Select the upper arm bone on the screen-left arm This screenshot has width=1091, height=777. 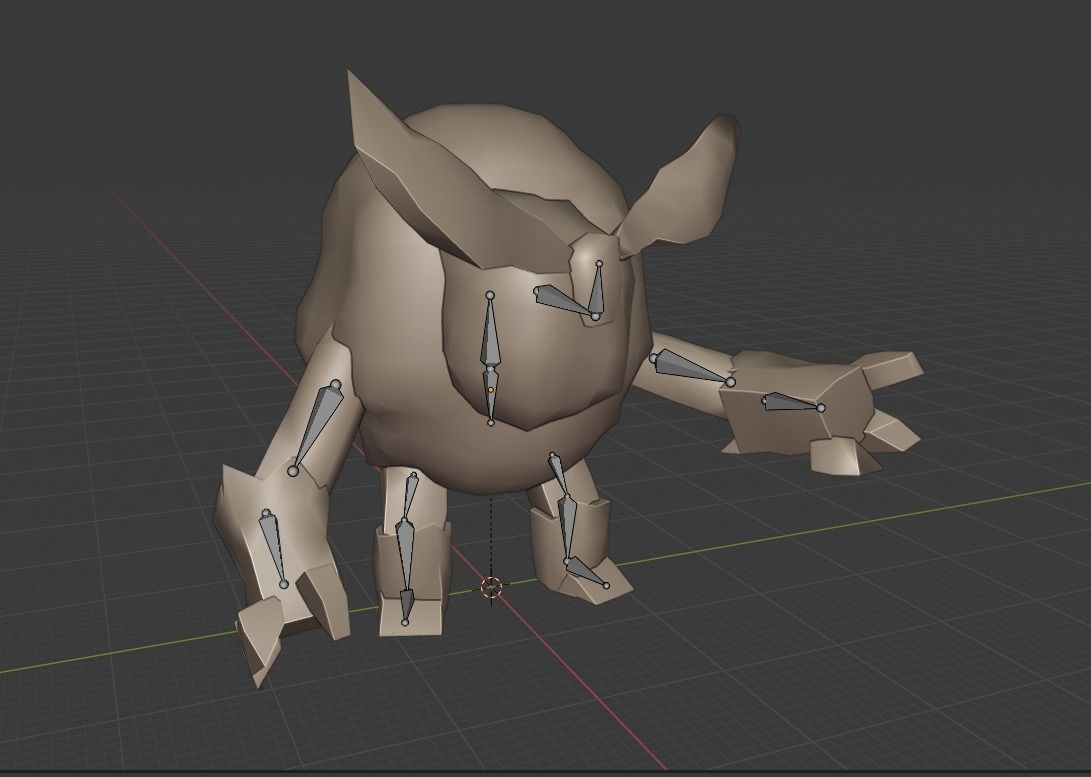316,426
